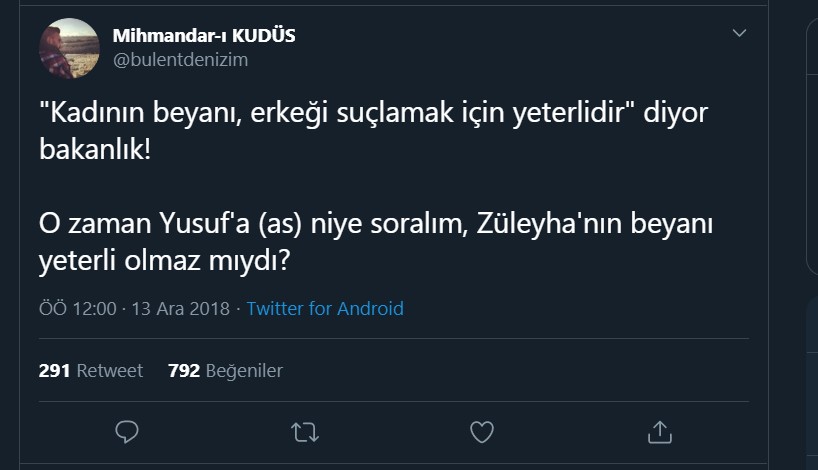Expand the tweet options chevron
818x470 pixels.
pyautogui.click(x=739, y=33)
